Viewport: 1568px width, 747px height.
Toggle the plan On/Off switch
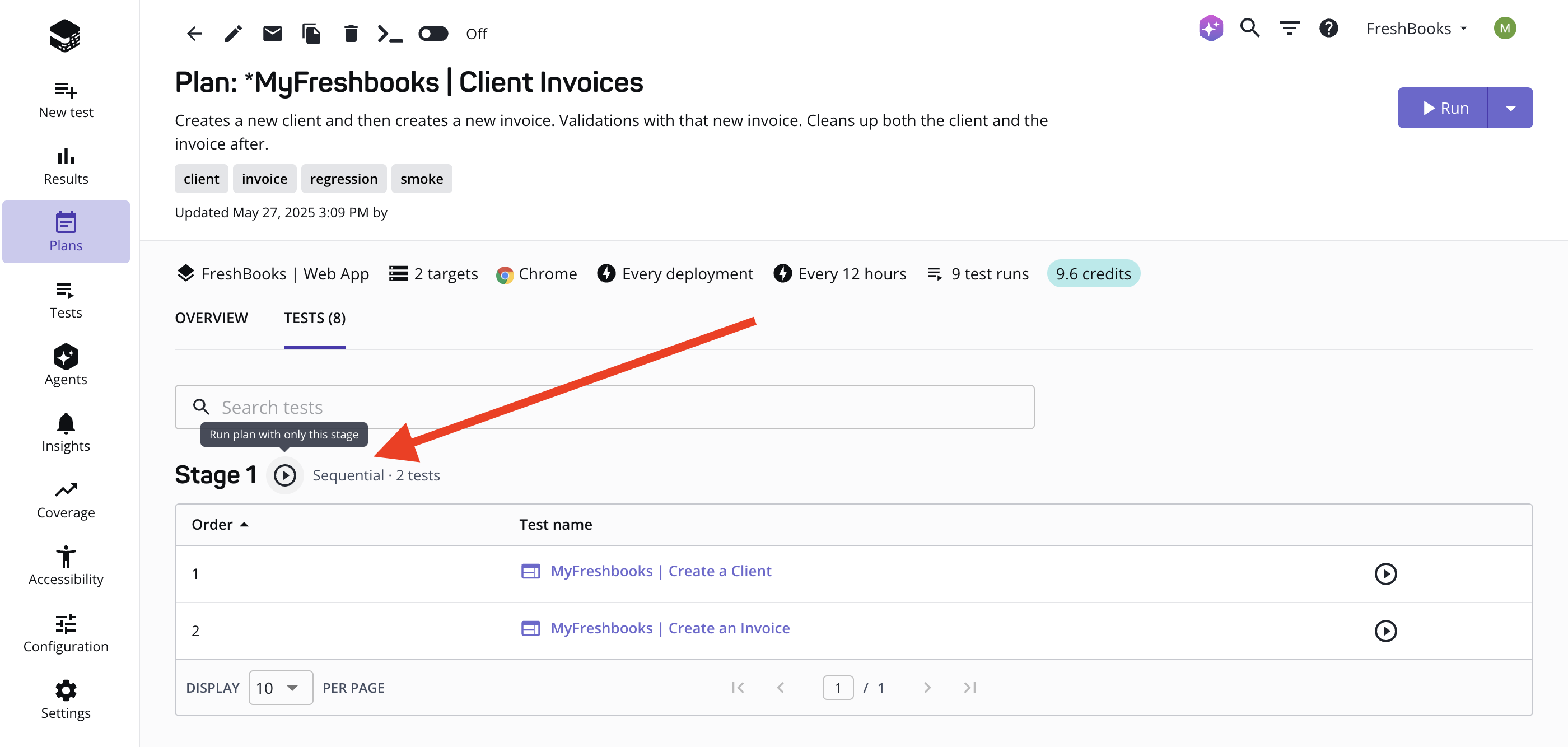(x=433, y=34)
